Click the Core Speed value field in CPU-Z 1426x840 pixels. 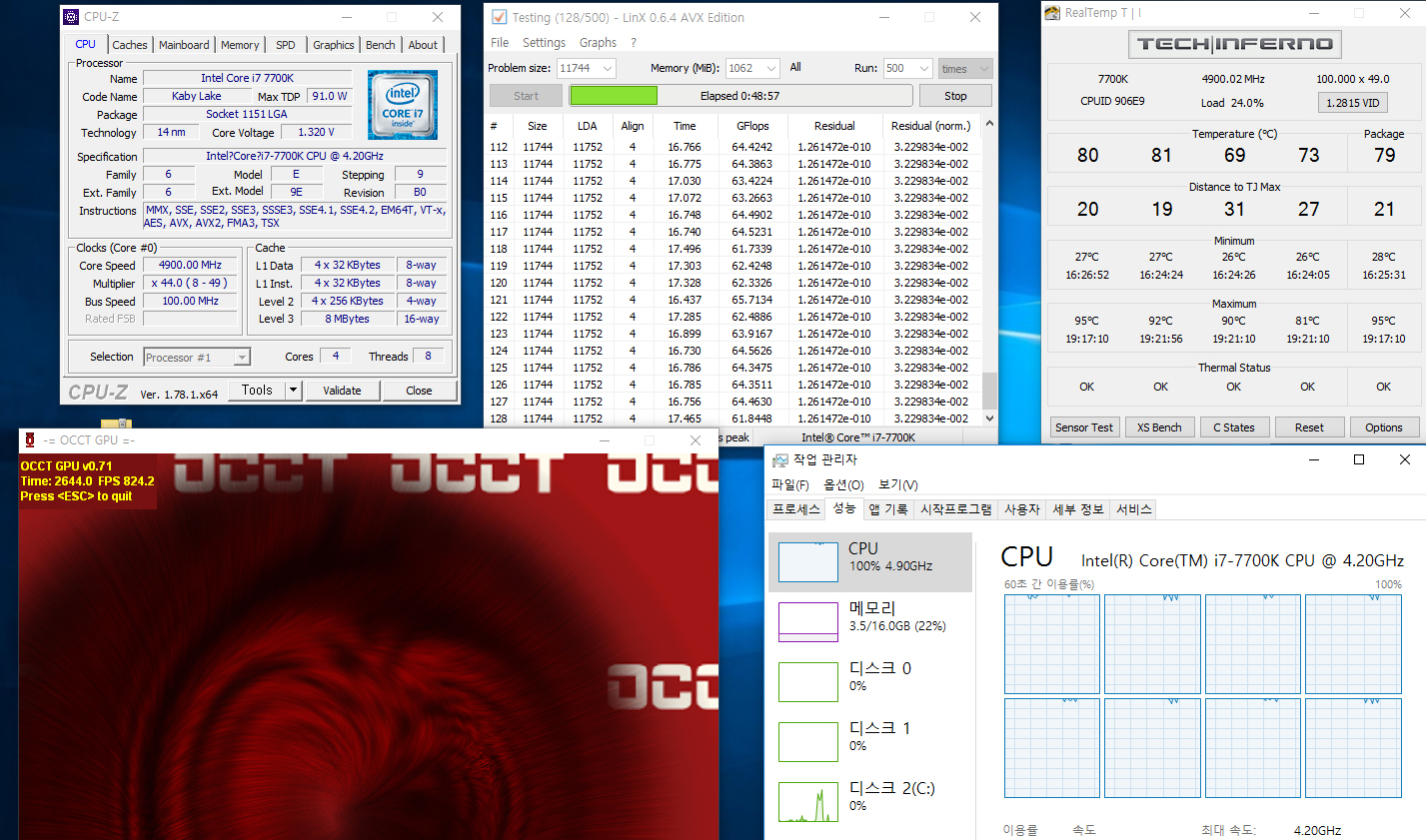[190, 266]
